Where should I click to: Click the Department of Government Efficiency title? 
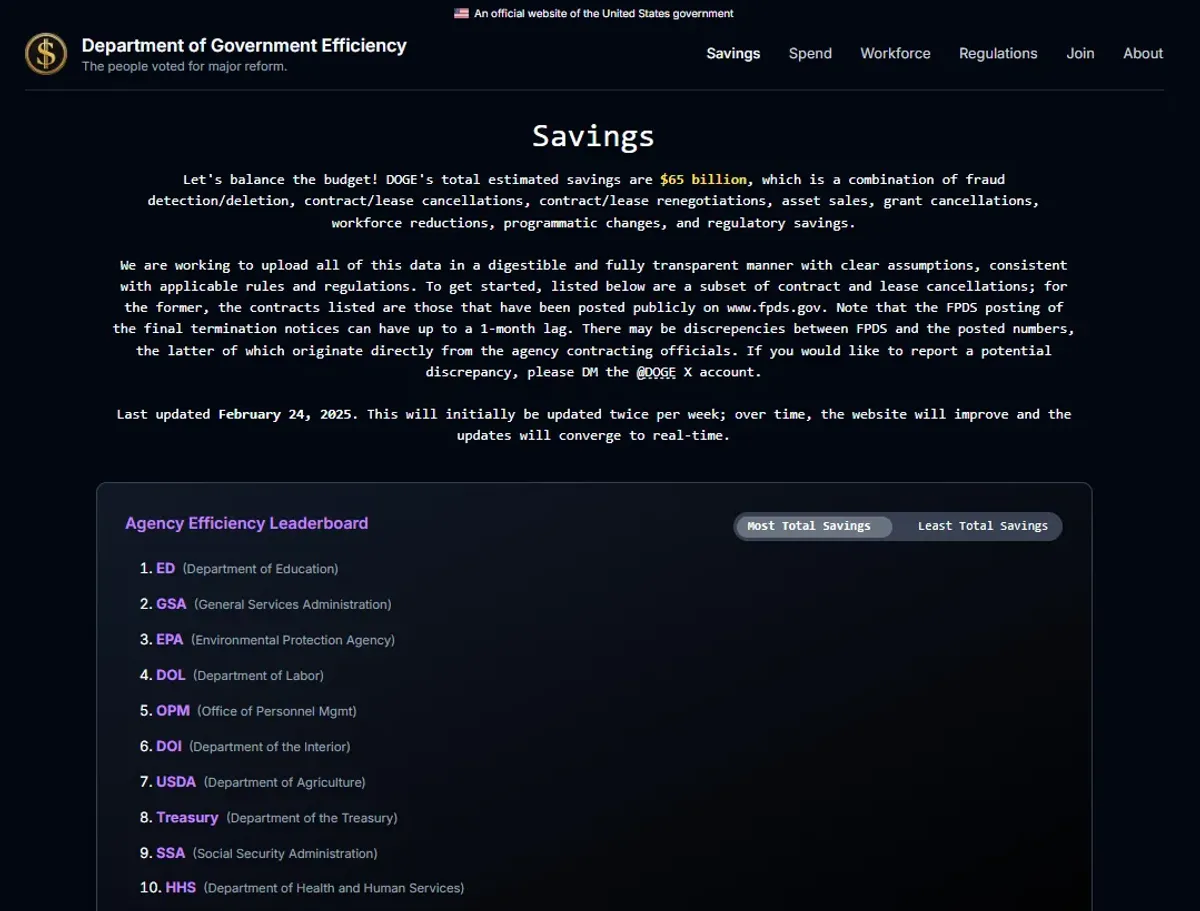(244, 46)
